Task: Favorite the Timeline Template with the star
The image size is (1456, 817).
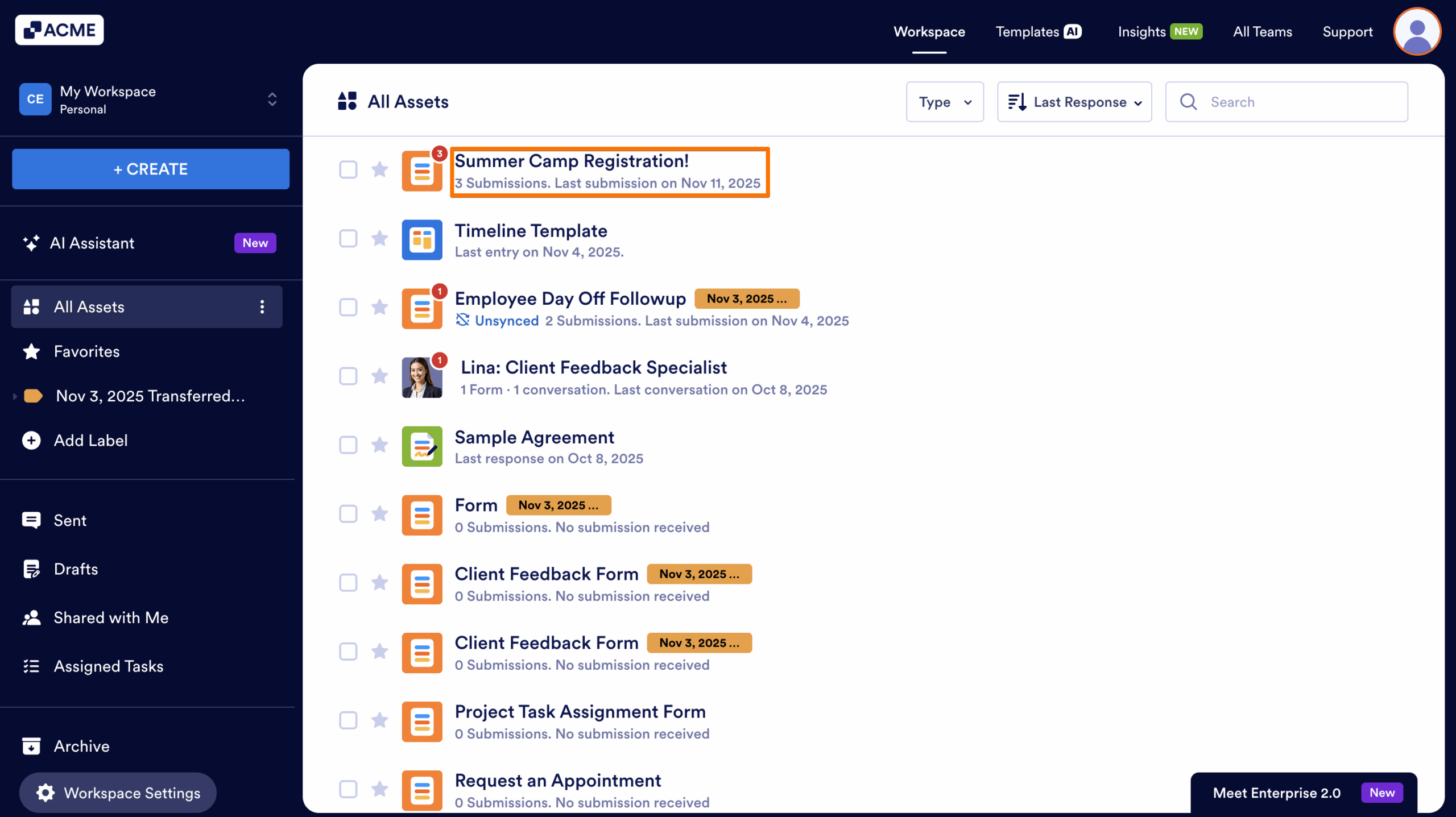Action: [379, 239]
